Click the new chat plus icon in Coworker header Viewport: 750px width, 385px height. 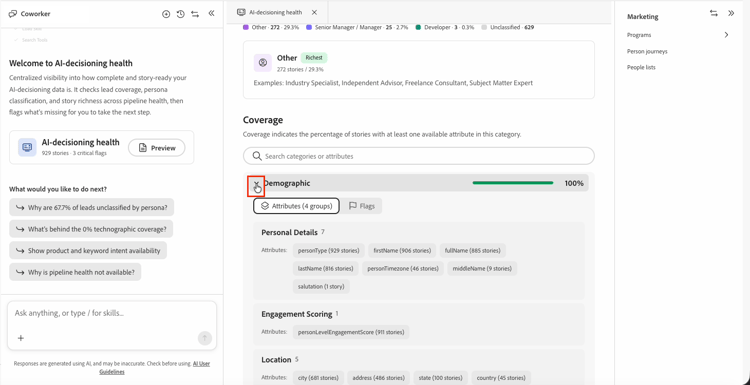click(166, 14)
